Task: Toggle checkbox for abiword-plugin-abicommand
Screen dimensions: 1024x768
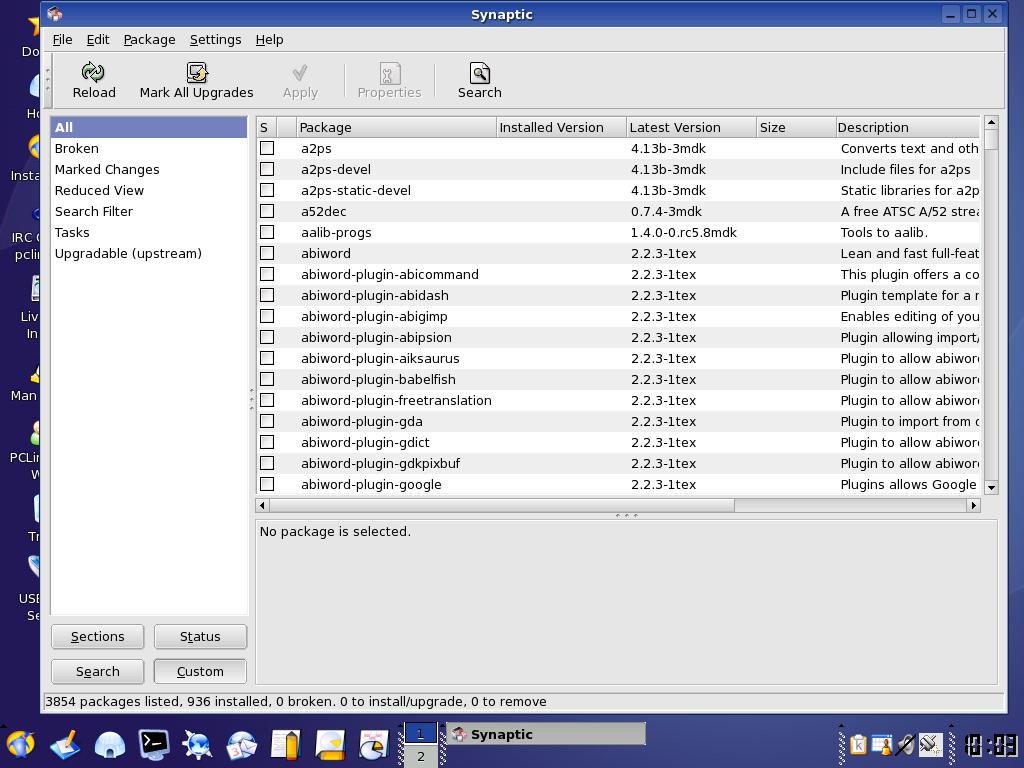Action: [x=267, y=274]
